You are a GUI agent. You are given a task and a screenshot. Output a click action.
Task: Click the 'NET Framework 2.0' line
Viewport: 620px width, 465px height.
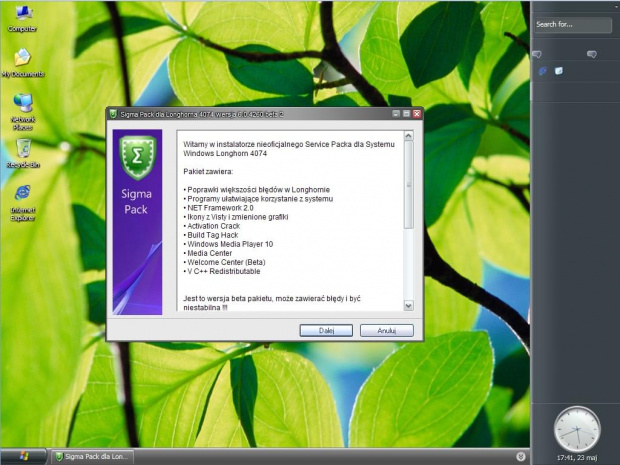218,208
